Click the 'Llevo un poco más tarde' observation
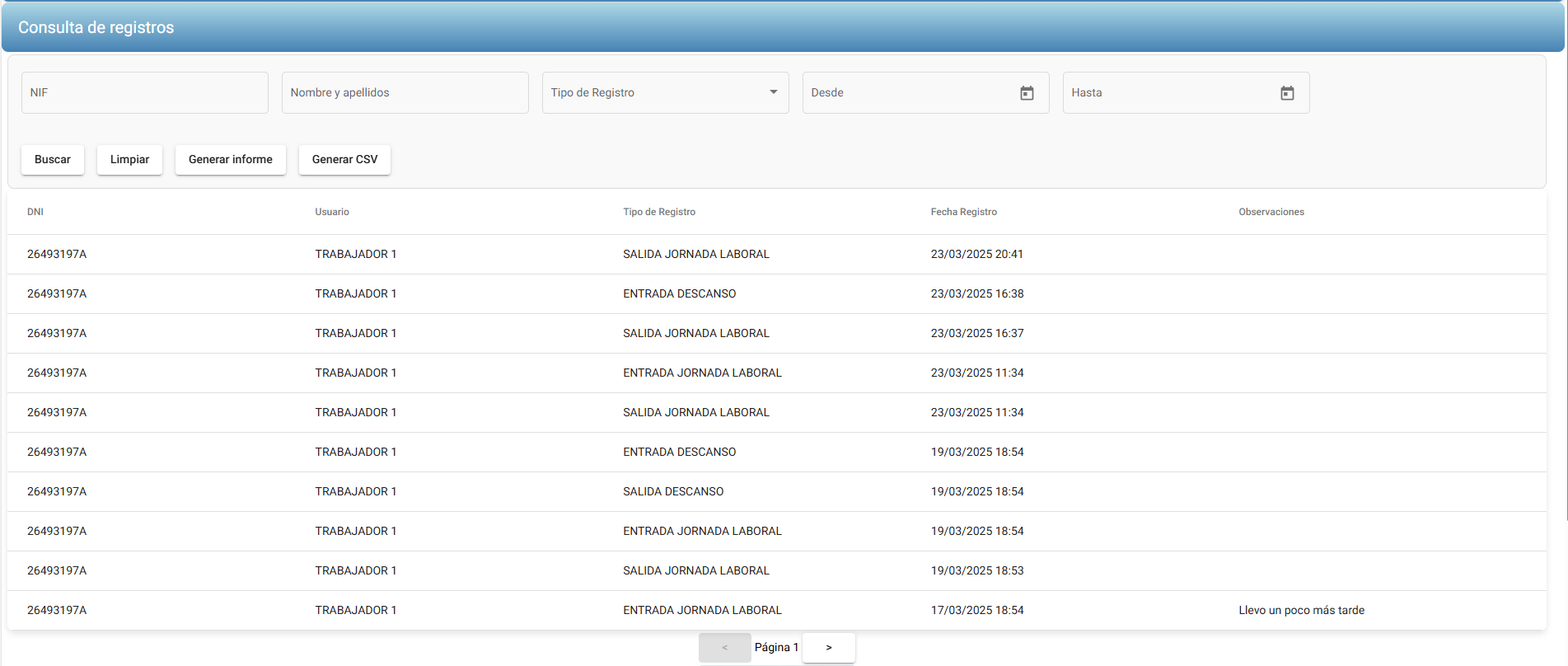This screenshot has height=666, width=1568. pos(1301,610)
